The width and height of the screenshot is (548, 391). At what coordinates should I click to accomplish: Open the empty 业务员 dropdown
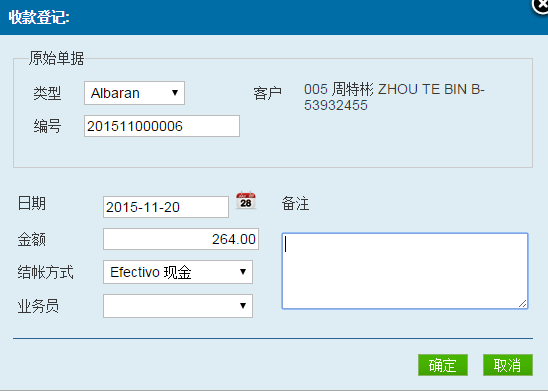click(178, 306)
